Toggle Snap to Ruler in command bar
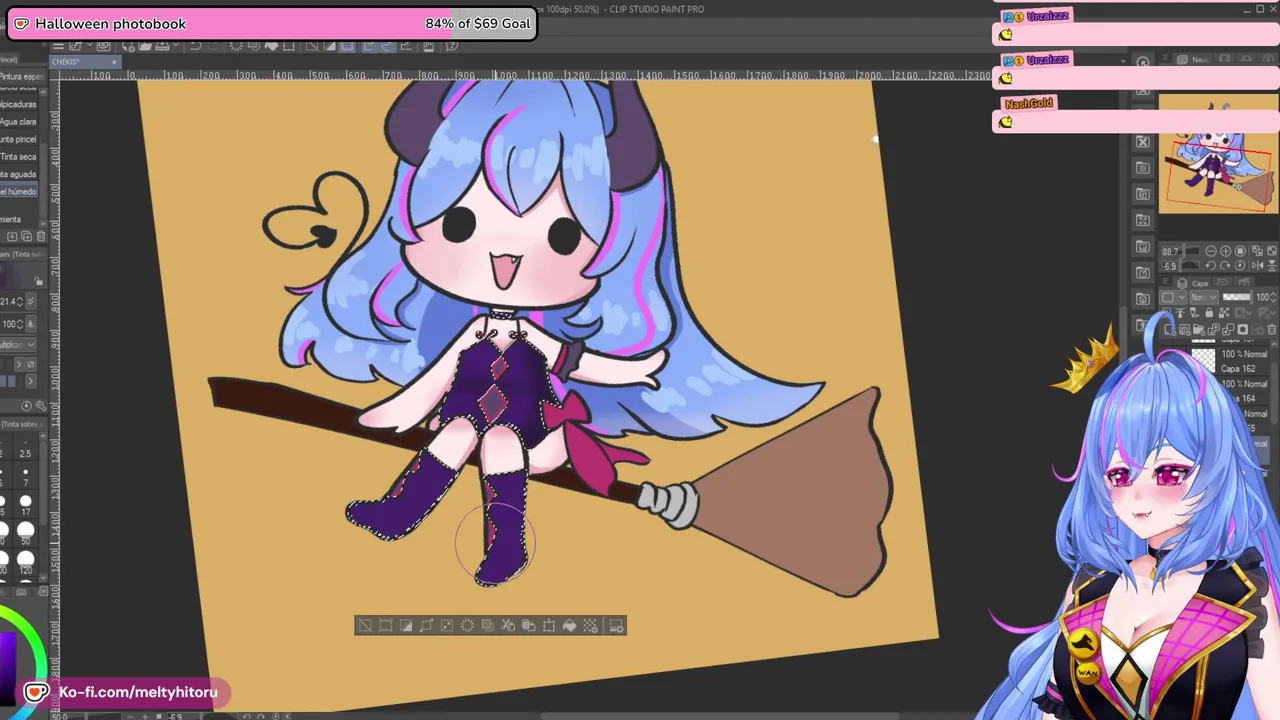The height and width of the screenshot is (720, 1280). point(369,46)
